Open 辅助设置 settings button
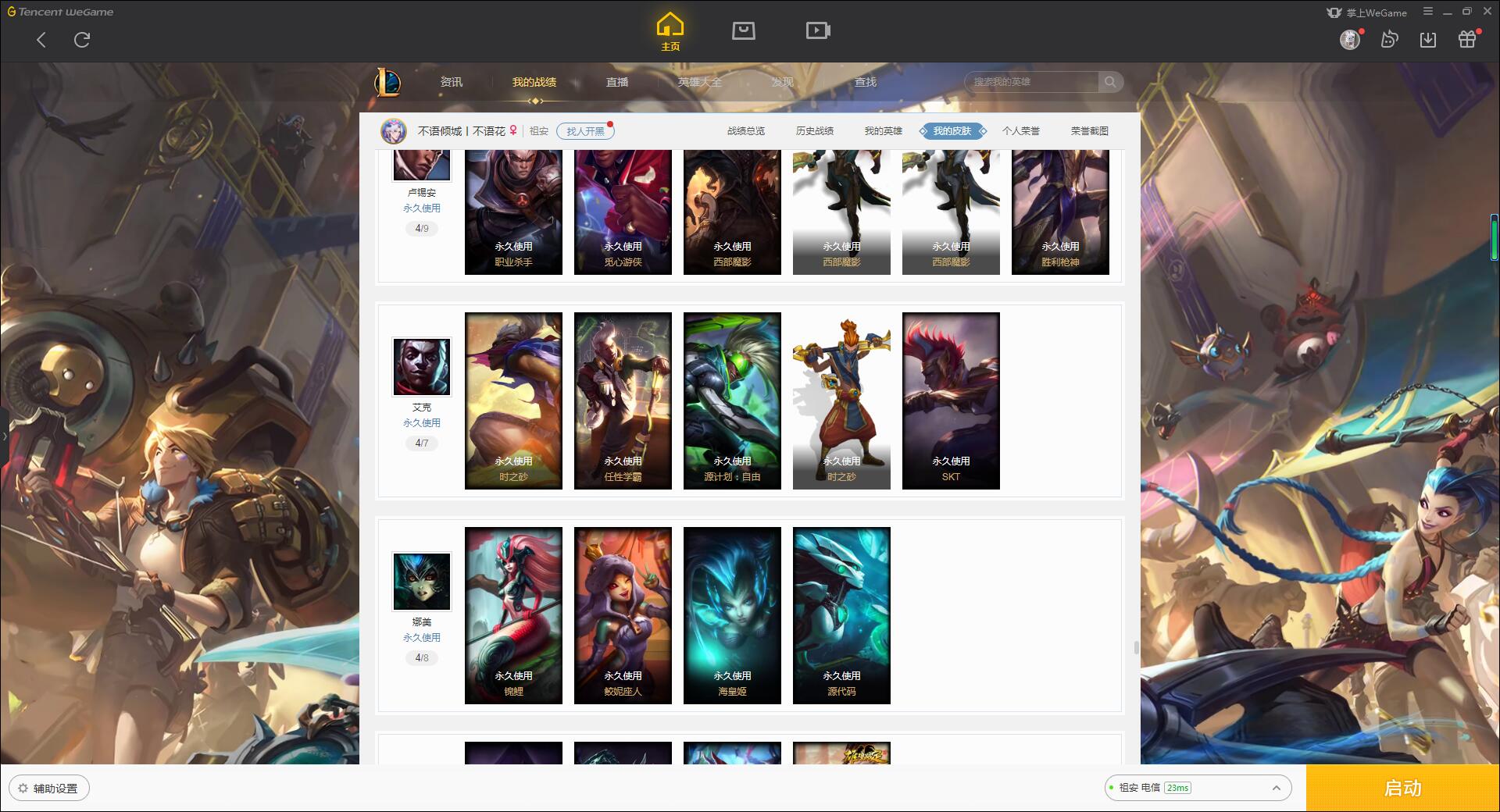Image resolution: width=1500 pixels, height=812 pixels. coord(49,789)
